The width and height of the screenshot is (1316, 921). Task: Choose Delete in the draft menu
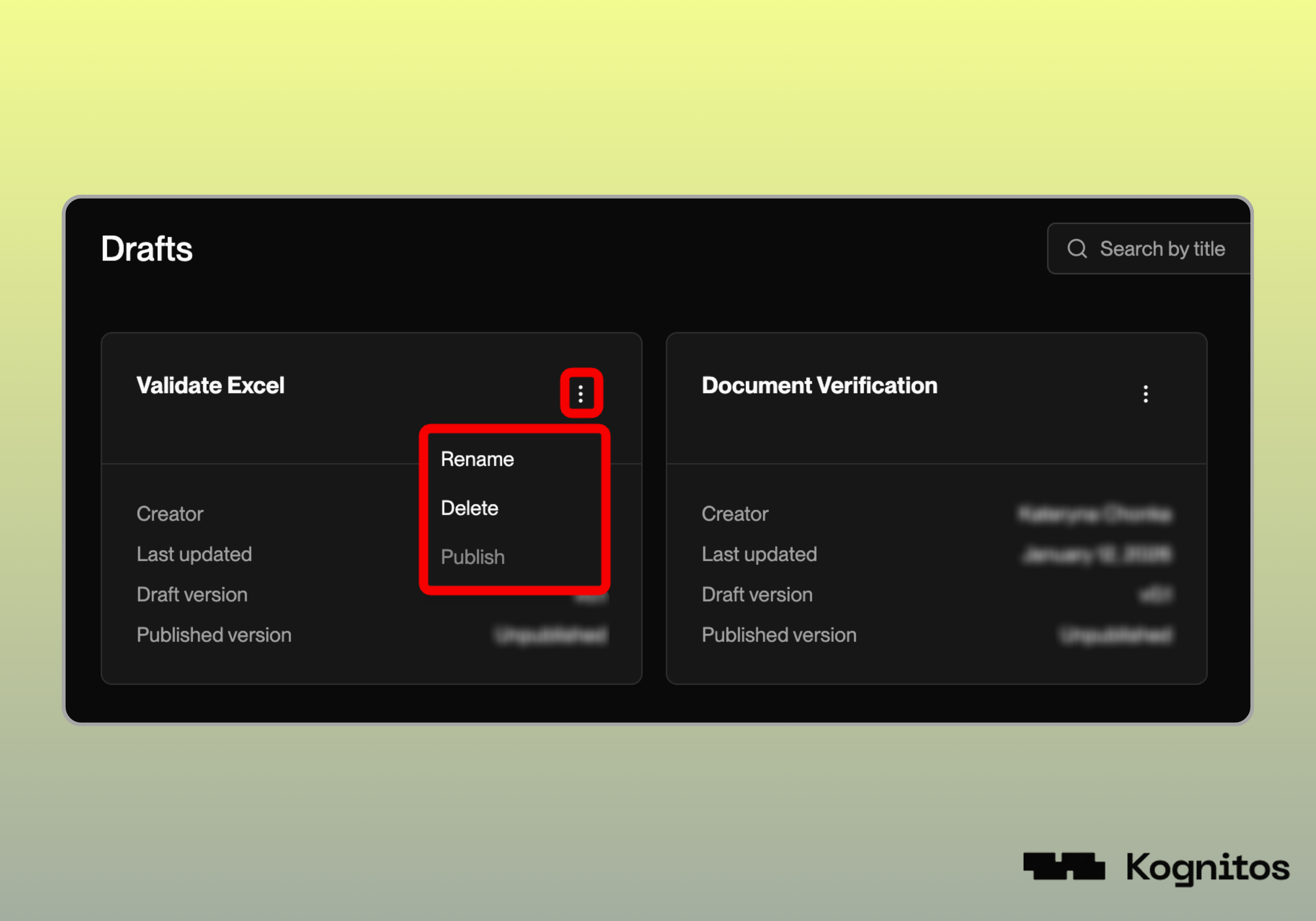pos(469,508)
